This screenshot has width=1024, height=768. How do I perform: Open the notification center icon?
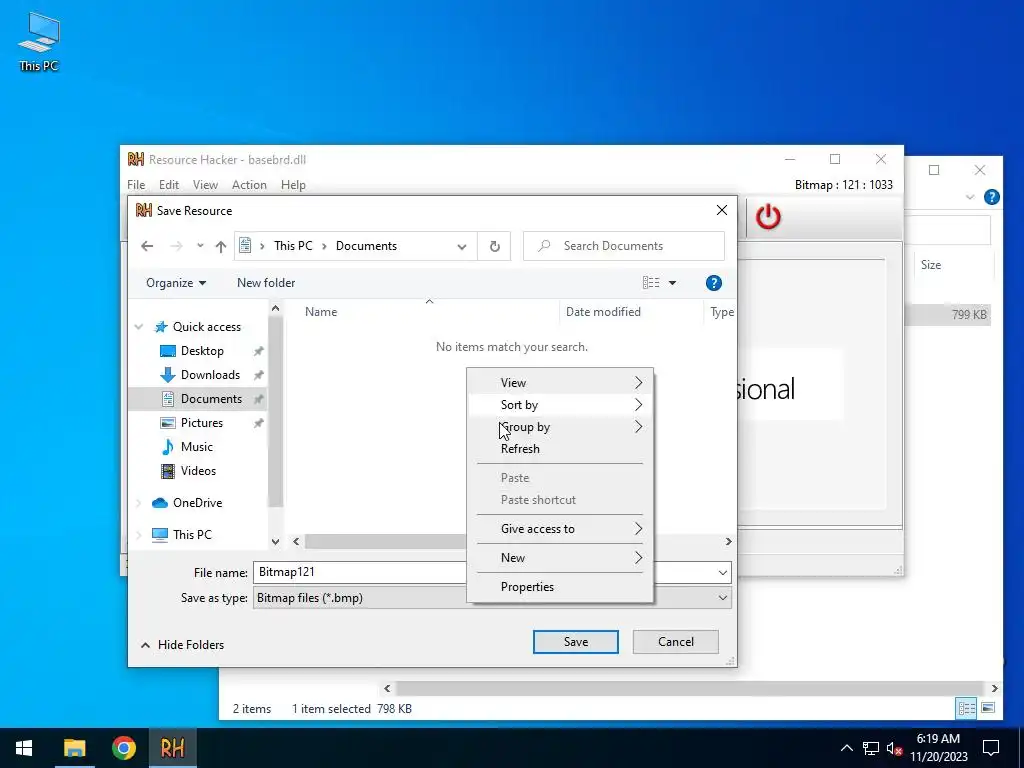click(x=991, y=748)
